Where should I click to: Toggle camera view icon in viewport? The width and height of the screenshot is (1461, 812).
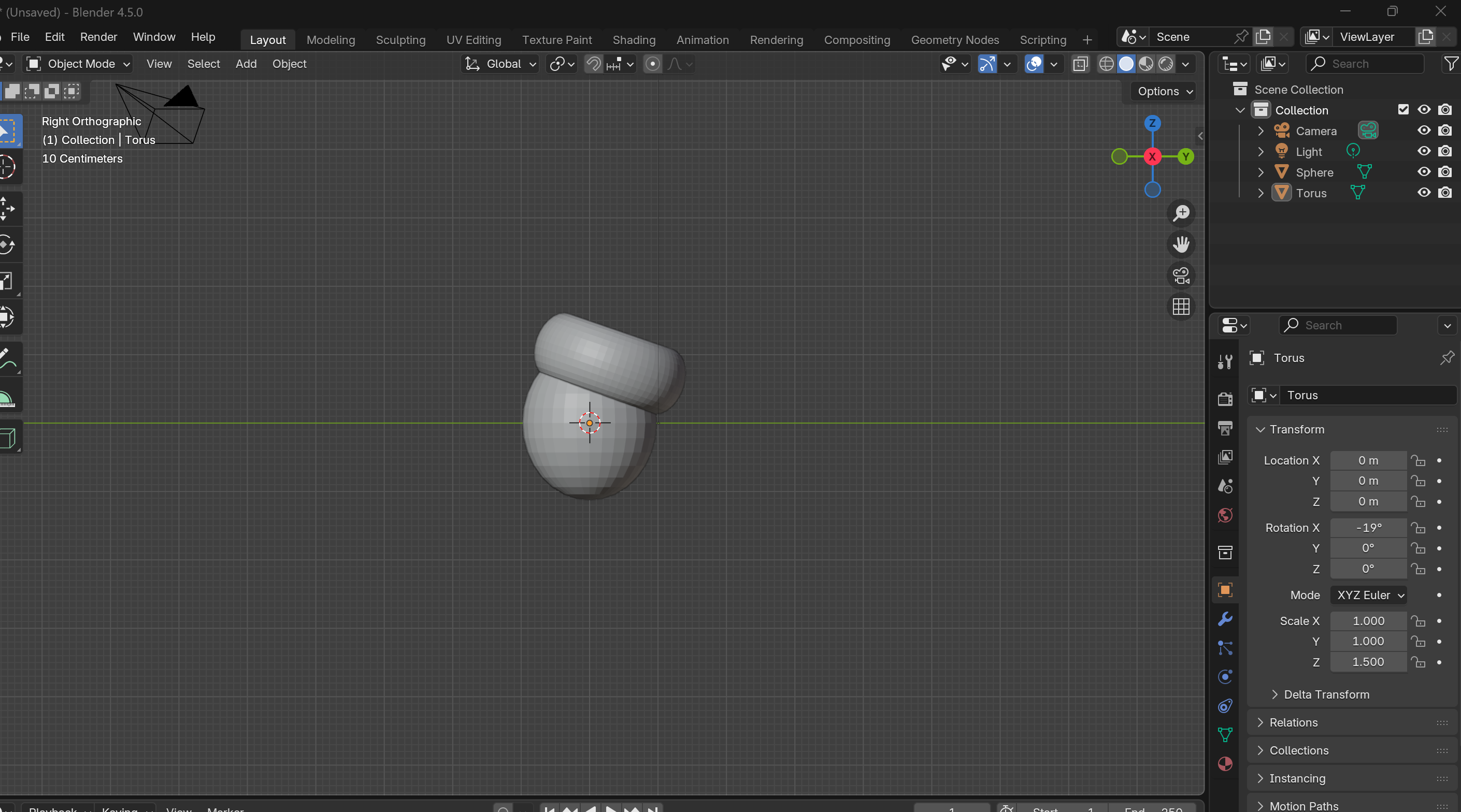click(1181, 275)
